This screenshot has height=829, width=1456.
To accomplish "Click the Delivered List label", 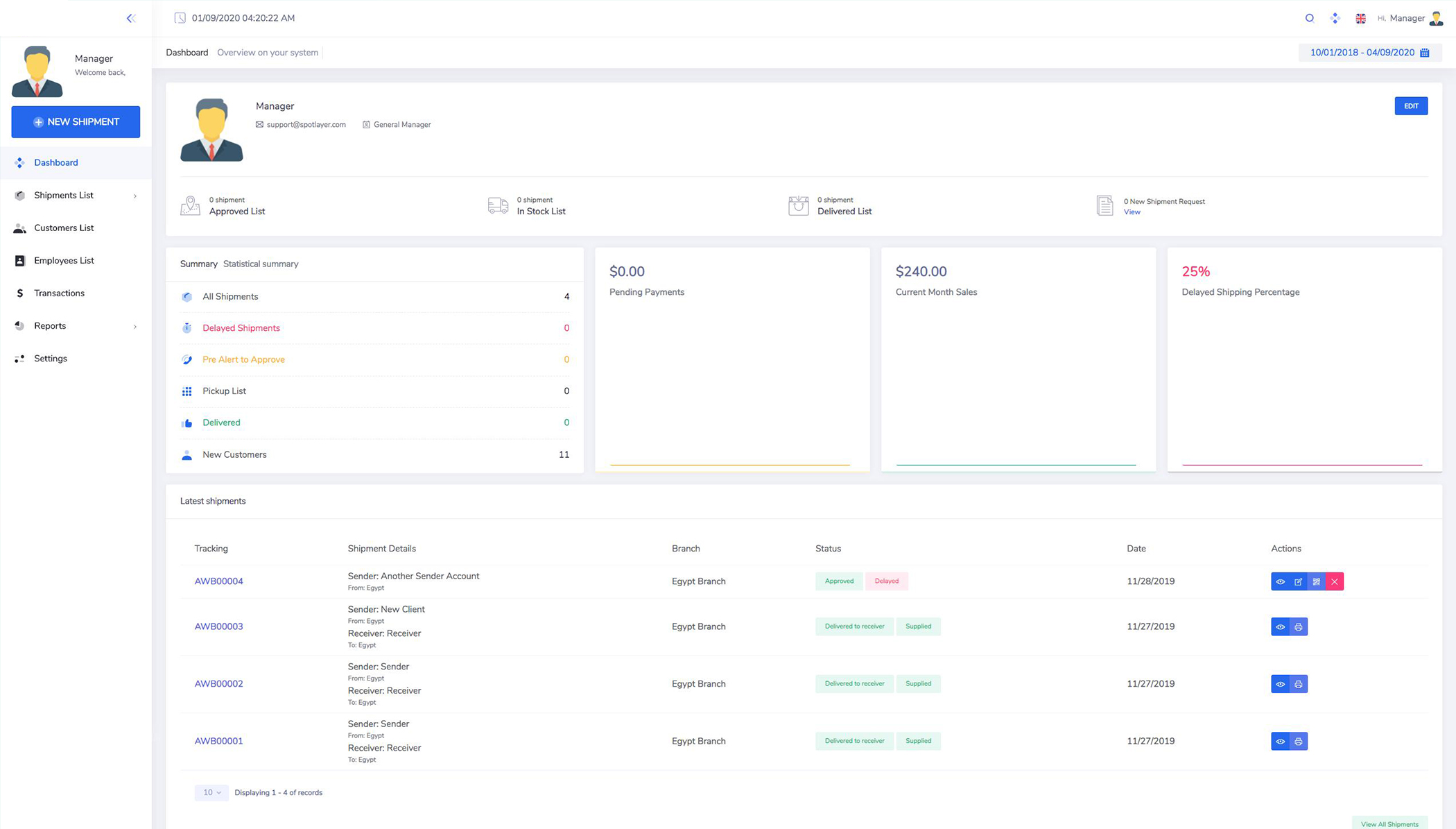I will point(844,212).
